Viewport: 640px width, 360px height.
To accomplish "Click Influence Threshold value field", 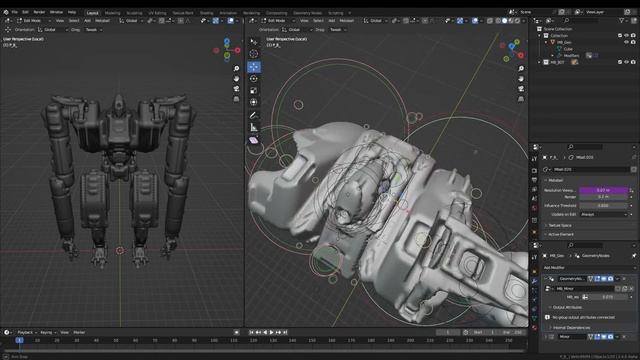I will click(603, 206).
